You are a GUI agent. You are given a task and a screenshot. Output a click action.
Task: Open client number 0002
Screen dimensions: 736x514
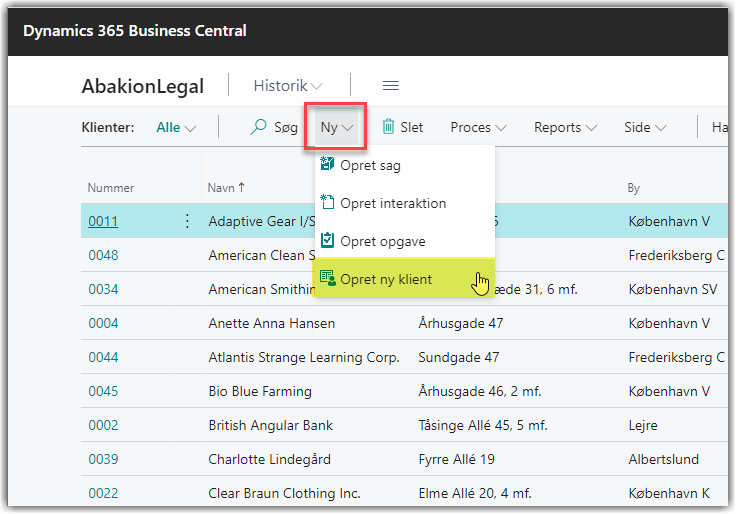[103, 425]
